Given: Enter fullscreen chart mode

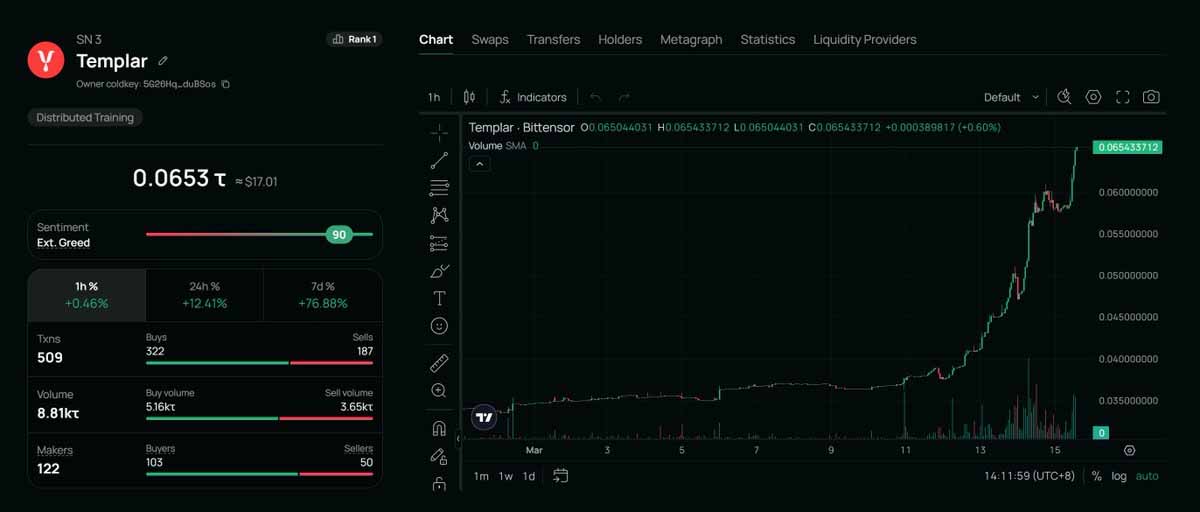Looking at the screenshot, I should 1123,97.
